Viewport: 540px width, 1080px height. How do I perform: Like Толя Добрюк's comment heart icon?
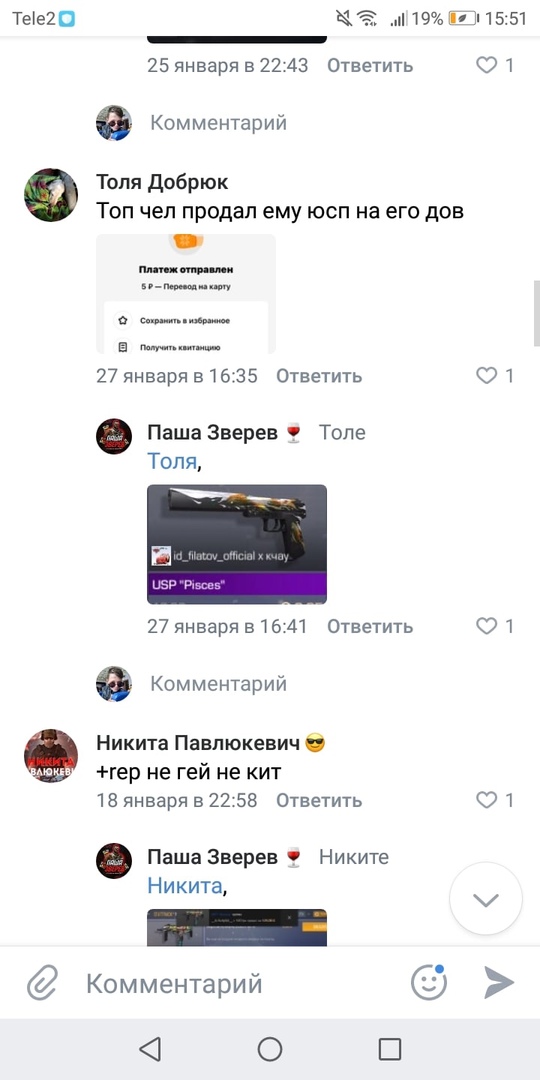[487, 375]
